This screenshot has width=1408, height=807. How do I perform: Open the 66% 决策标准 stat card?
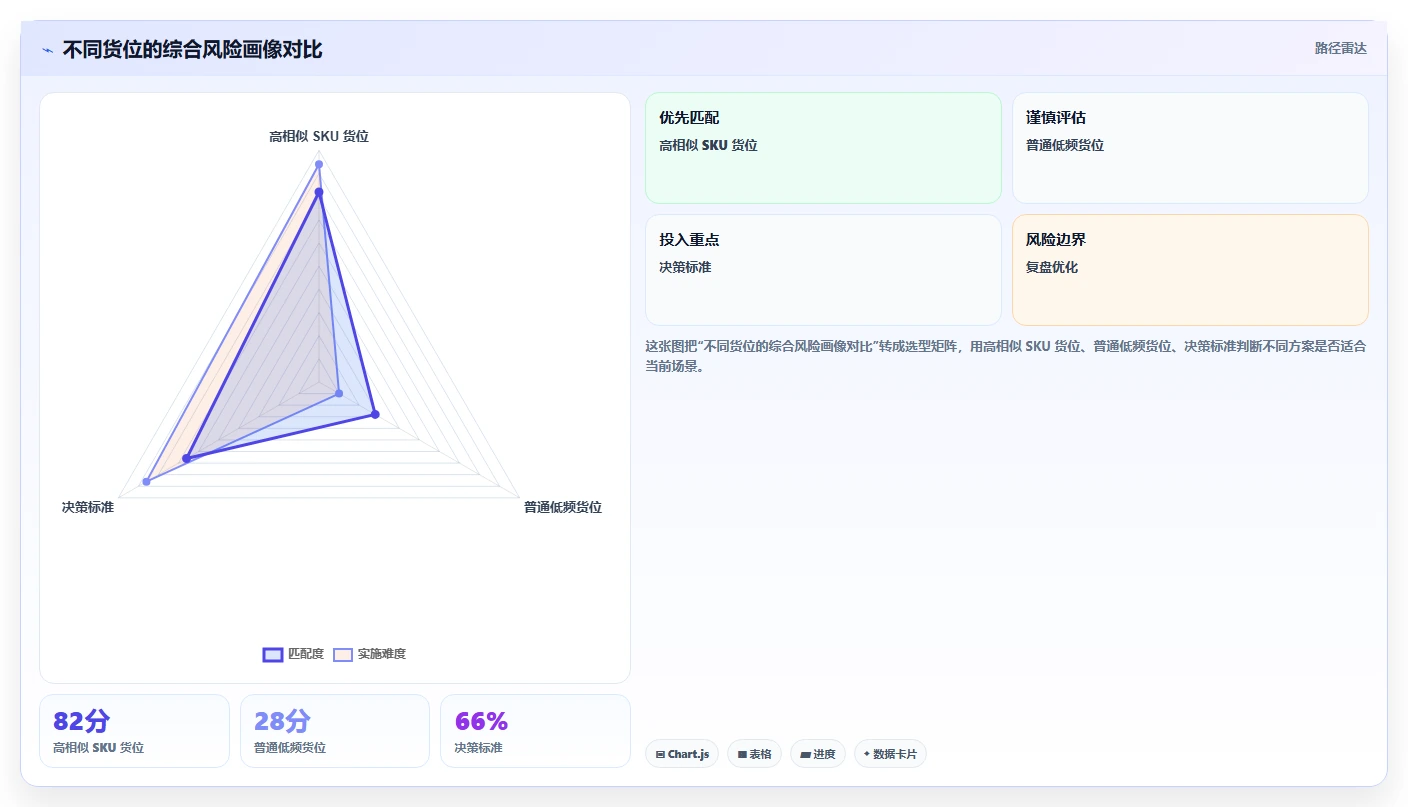pyautogui.click(x=535, y=731)
